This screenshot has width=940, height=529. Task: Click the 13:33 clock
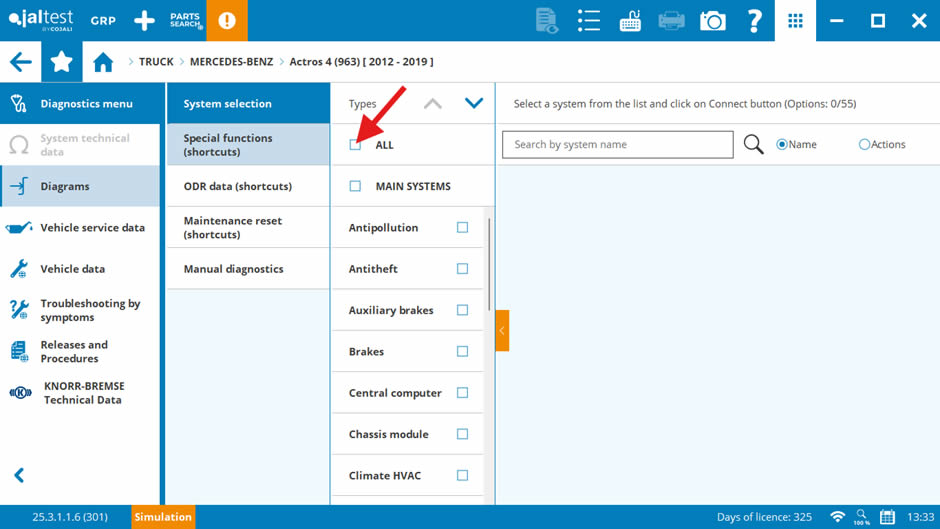click(x=920, y=517)
